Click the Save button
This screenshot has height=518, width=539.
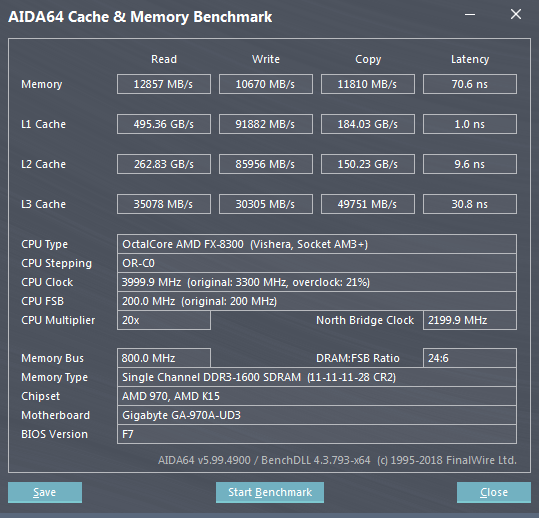[45, 492]
